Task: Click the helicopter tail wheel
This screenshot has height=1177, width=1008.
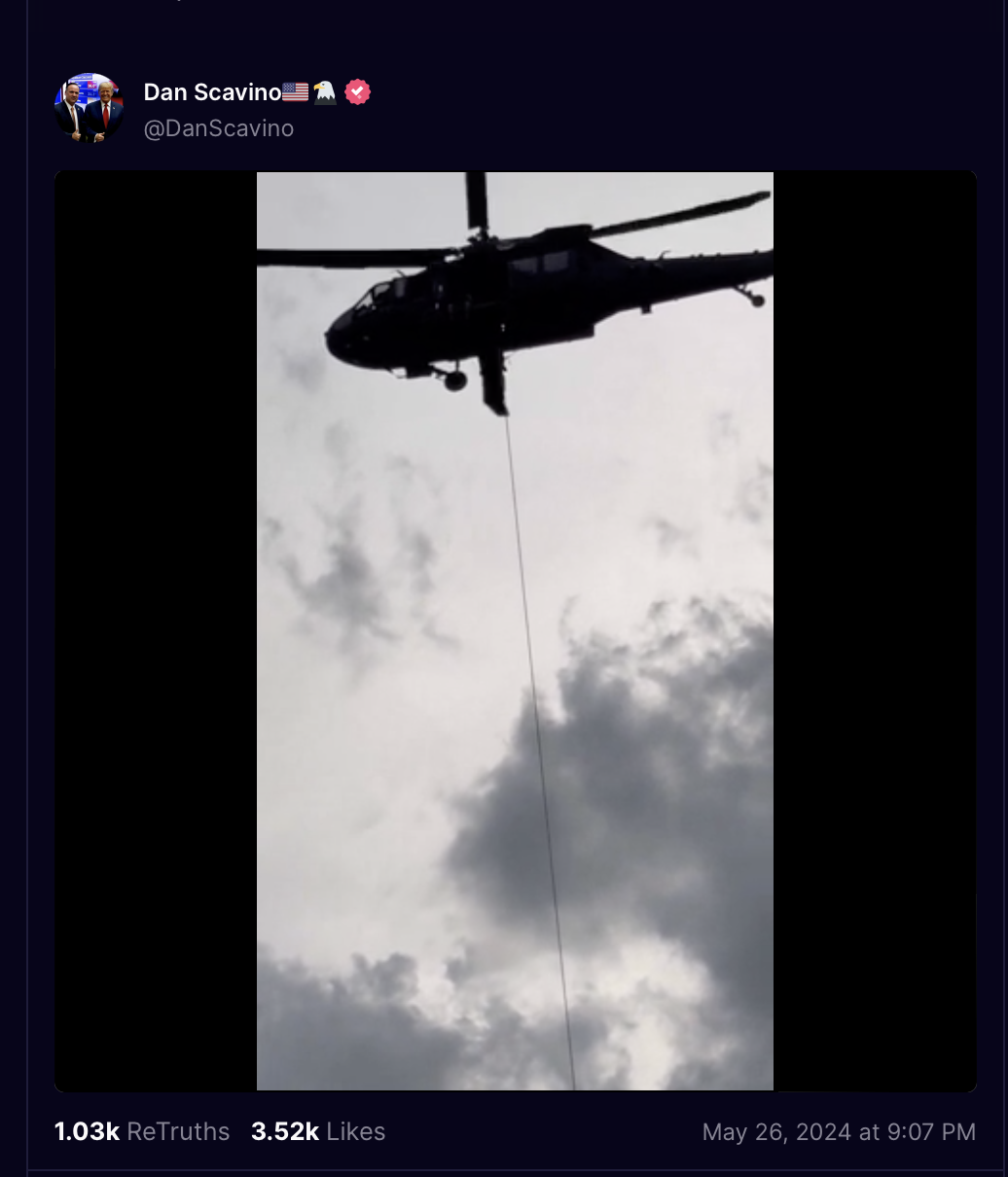Action: tap(756, 300)
